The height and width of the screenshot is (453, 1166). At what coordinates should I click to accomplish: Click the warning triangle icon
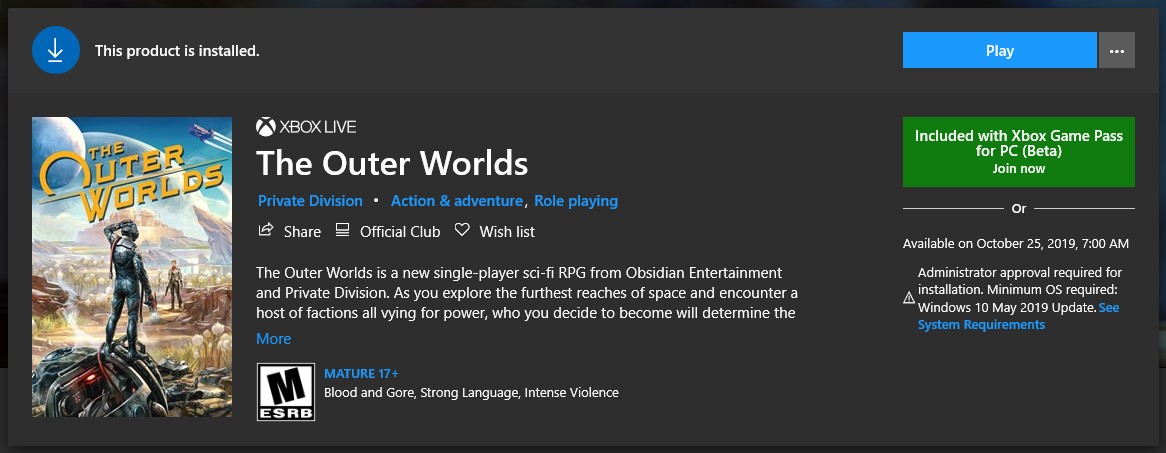coord(909,298)
